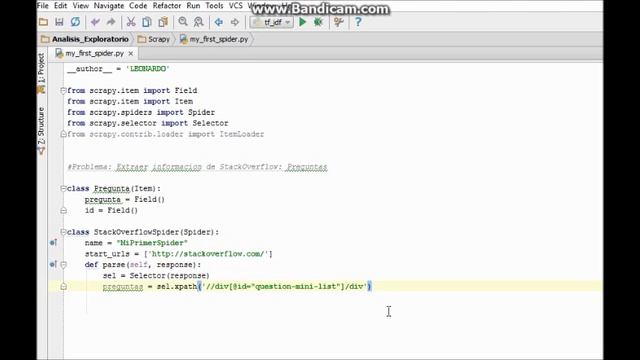Viewport: 640px width, 360px height.
Task: Open the Navigate menu
Action: click(109, 6)
